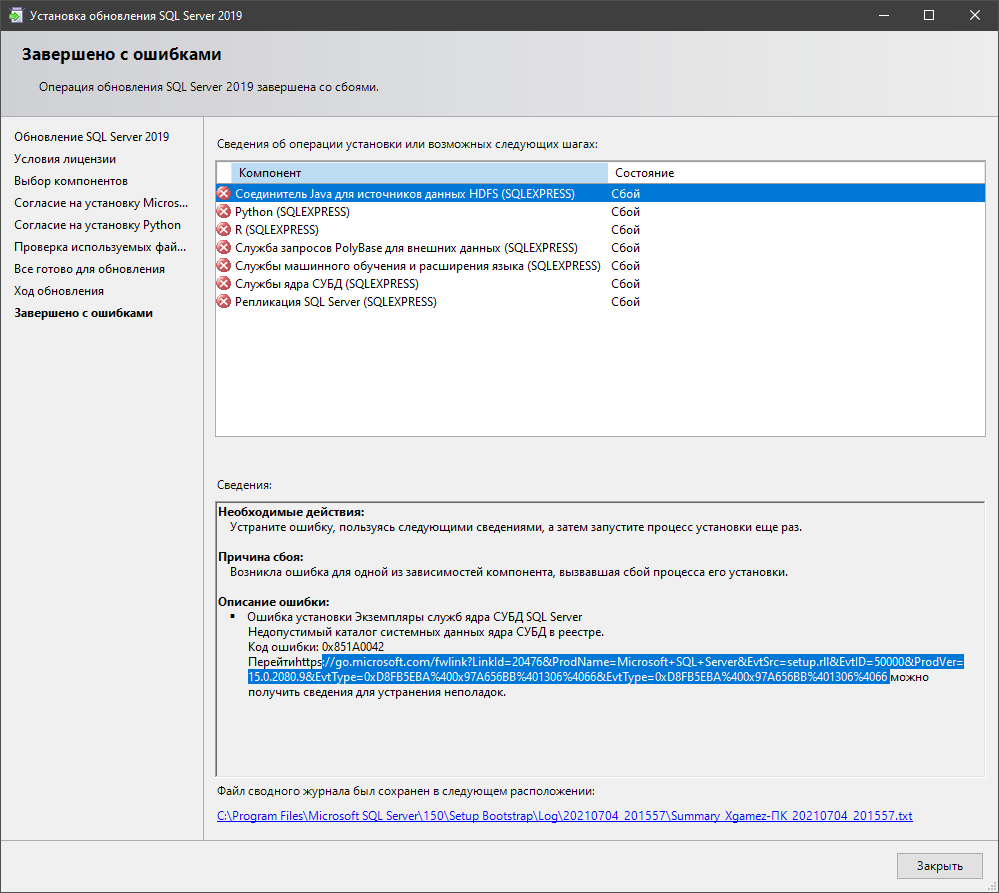Close the window with X button
The width and height of the screenshot is (999, 893).
pos(975,15)
